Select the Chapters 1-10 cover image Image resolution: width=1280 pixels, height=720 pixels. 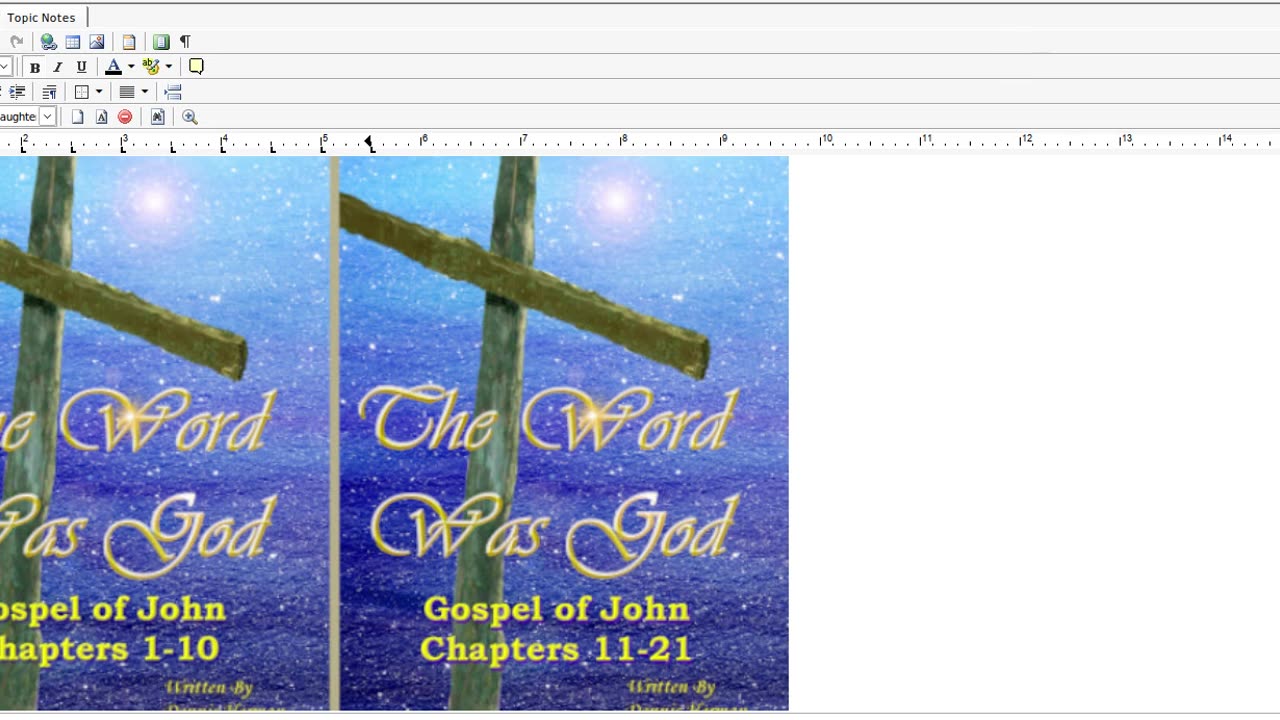(164, 433)
